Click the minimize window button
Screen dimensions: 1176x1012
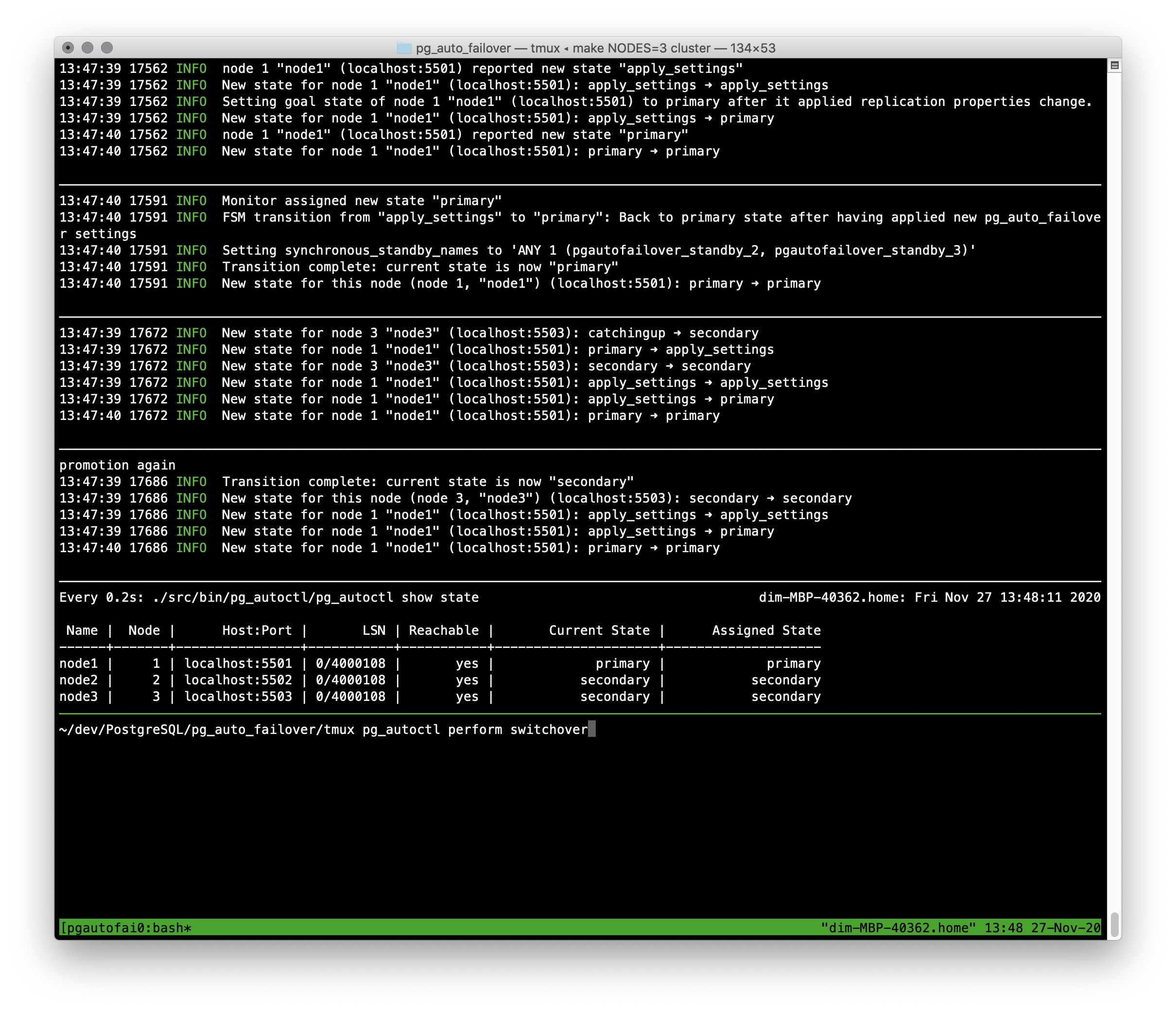[x=87, y=48]
